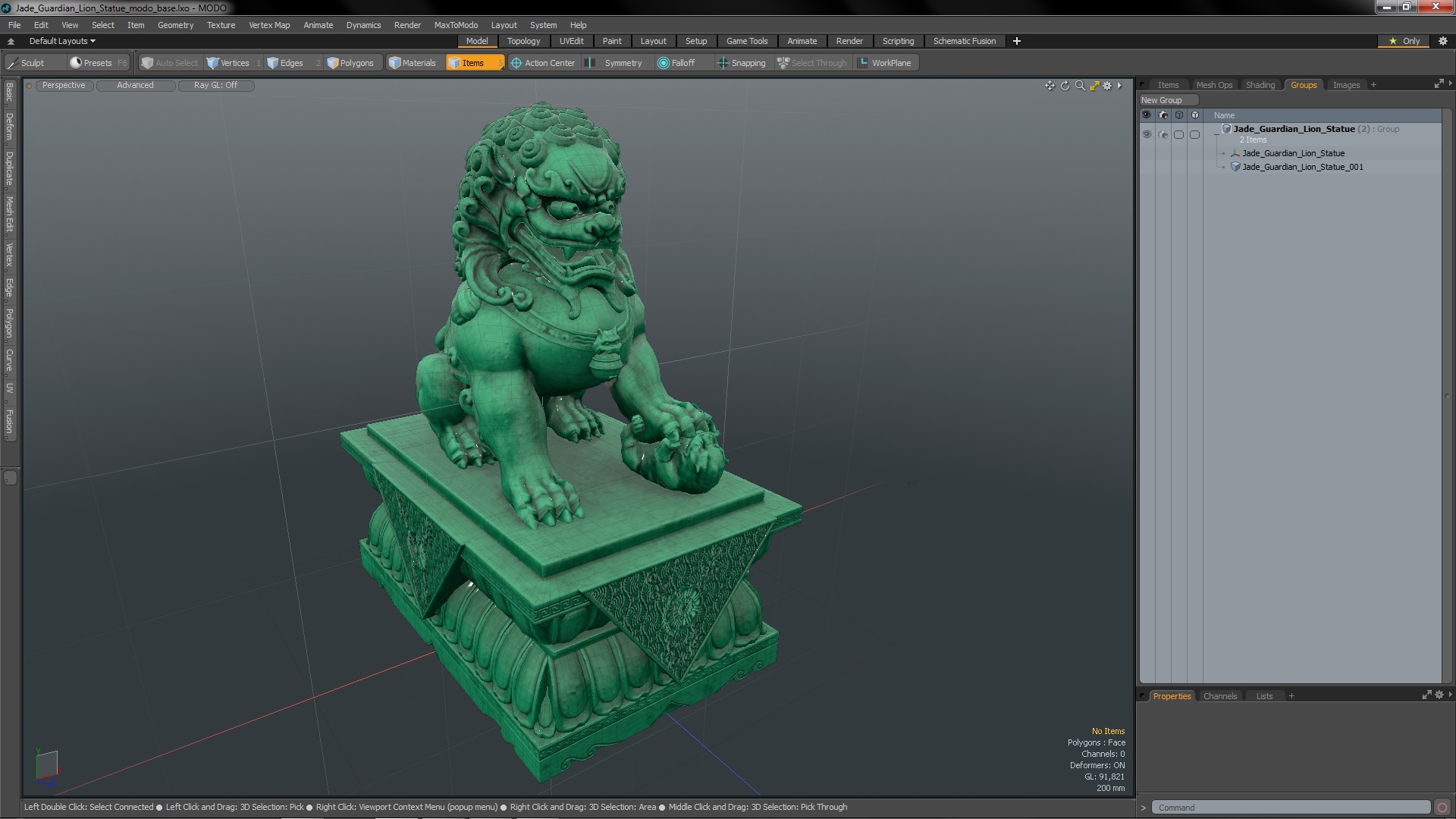The height and width of the screenshot is (819, 1456).
Task: Switch to the Lists tab
Action: [1264, 696]
